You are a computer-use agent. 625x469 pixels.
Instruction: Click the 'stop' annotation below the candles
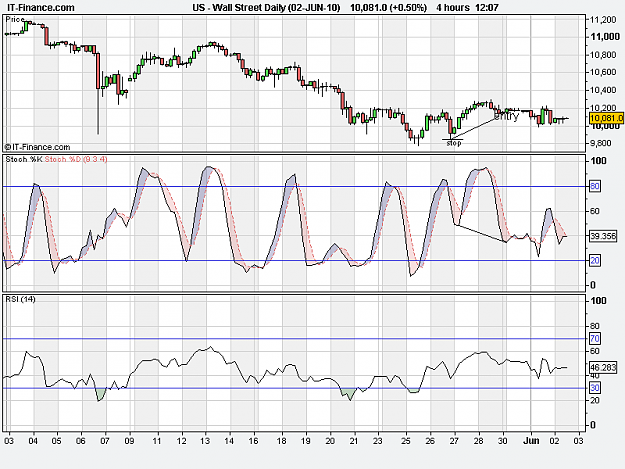(x=454, y=143)
